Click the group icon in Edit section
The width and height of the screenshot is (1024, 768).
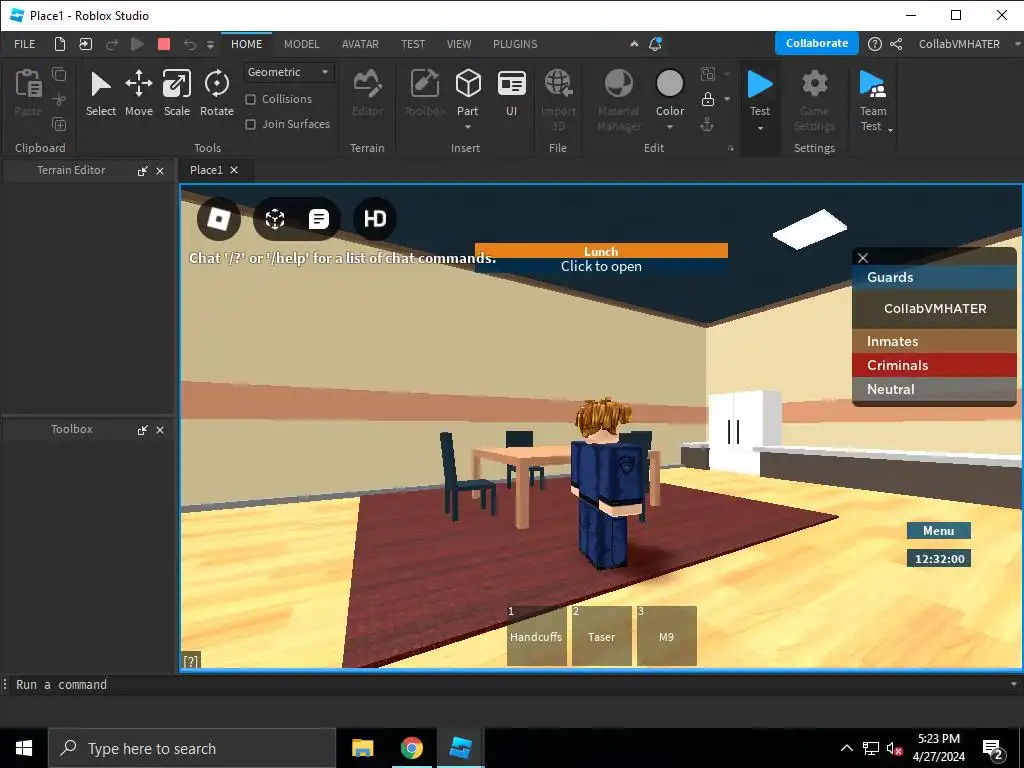coord(708,74)
